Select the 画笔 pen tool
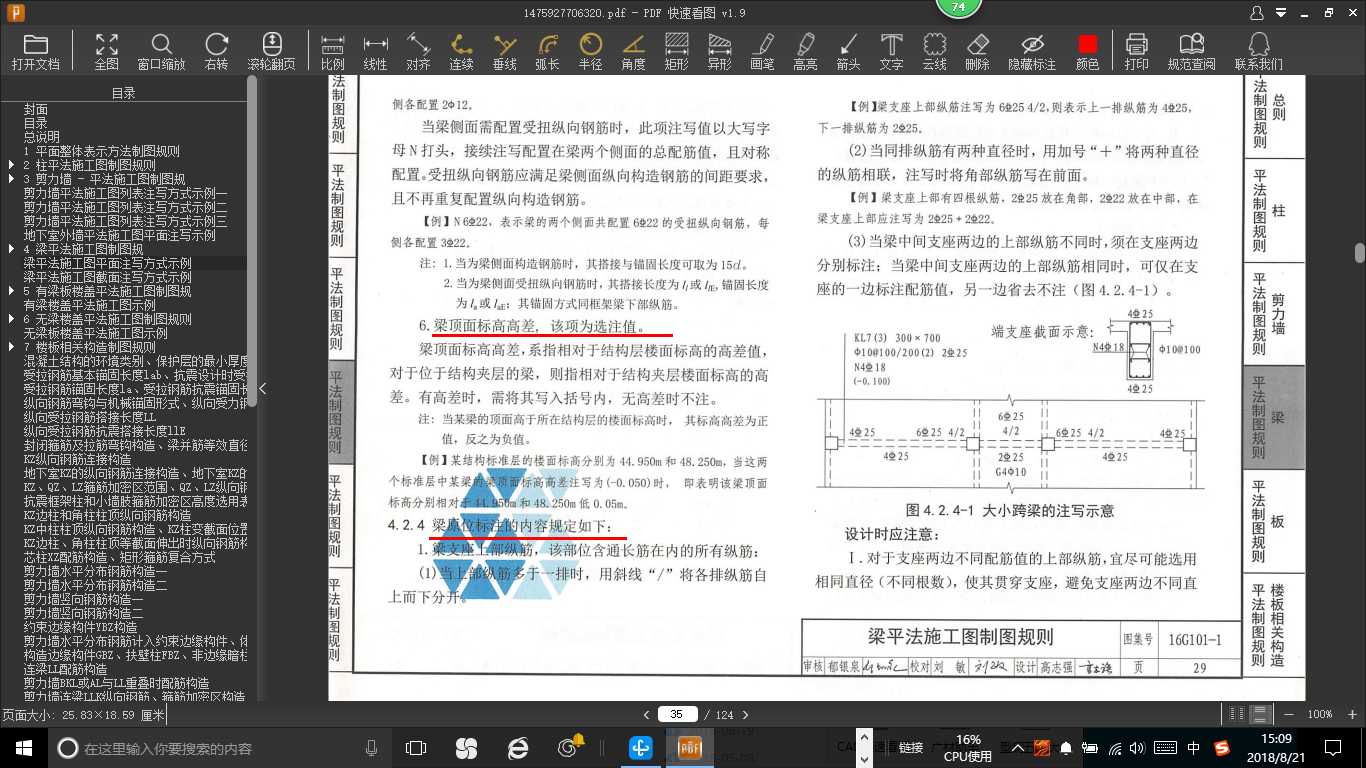The height and width of the screenshot is (768, 1366). 762,51
